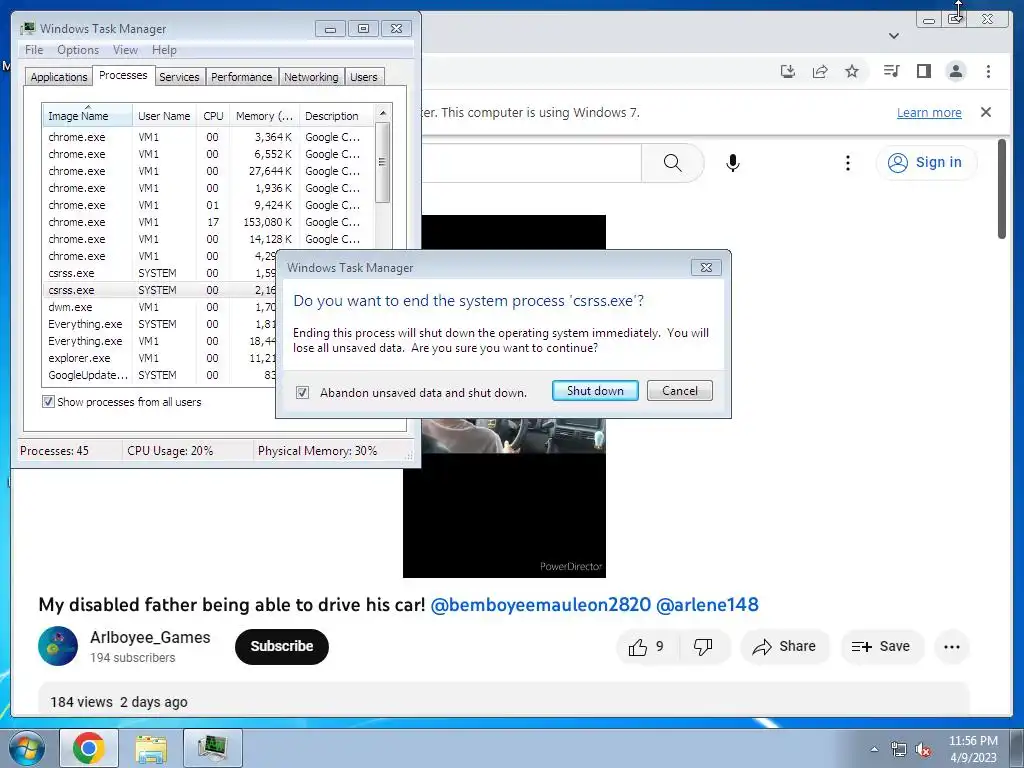1024x768 pixels.
Task: Select GoogleUpdate process row
Action: (x=161, y=375)
